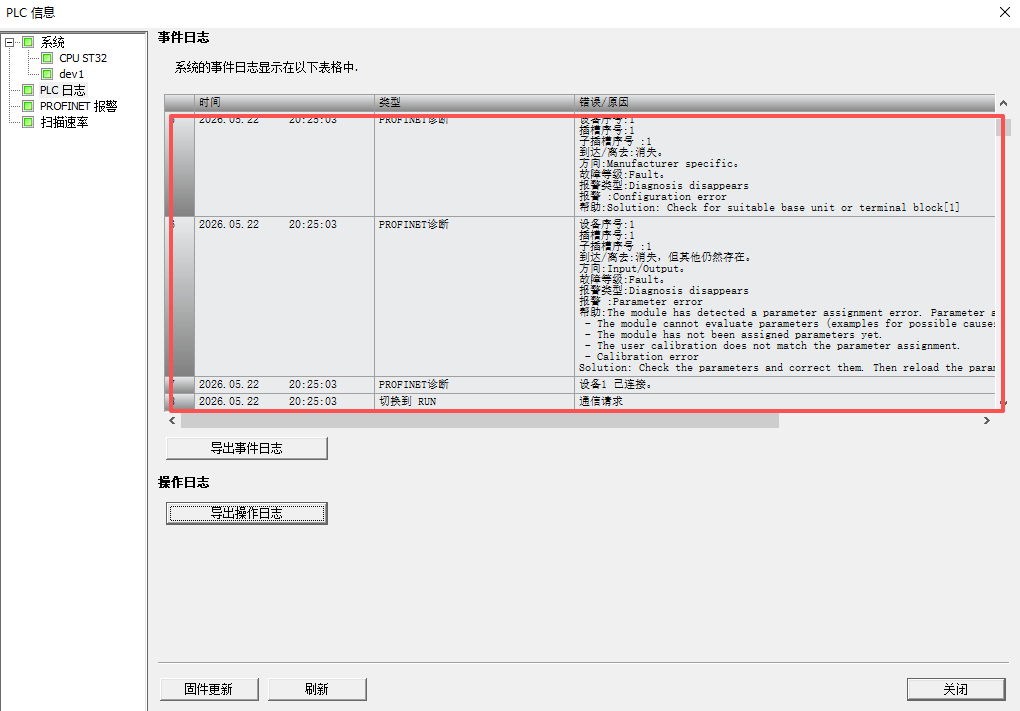Click the green status icon next to CPU ST32
The image size is (1020, 711).
pos(47,58)
